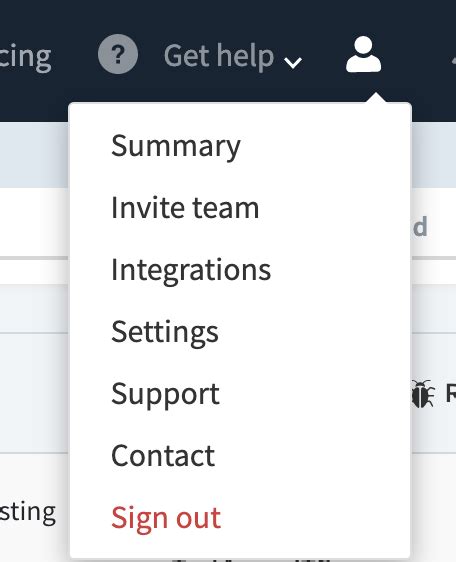Click the "R" label beside the bug icon
This screenshot has height=562, width=456.
point(450,393)
